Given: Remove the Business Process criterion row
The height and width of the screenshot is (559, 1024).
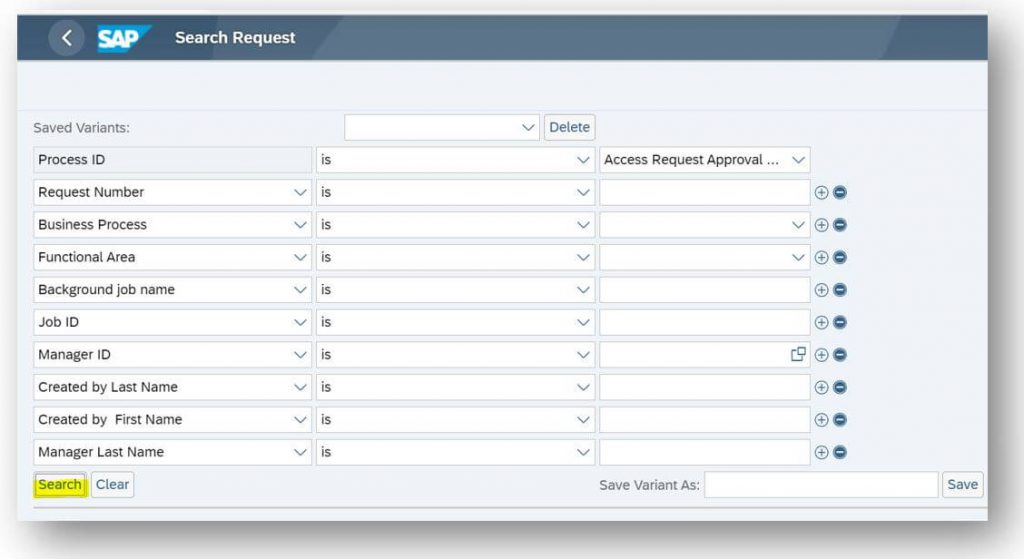Looking at the screenshot, I should pyautogui.click(x=840, y=225).
